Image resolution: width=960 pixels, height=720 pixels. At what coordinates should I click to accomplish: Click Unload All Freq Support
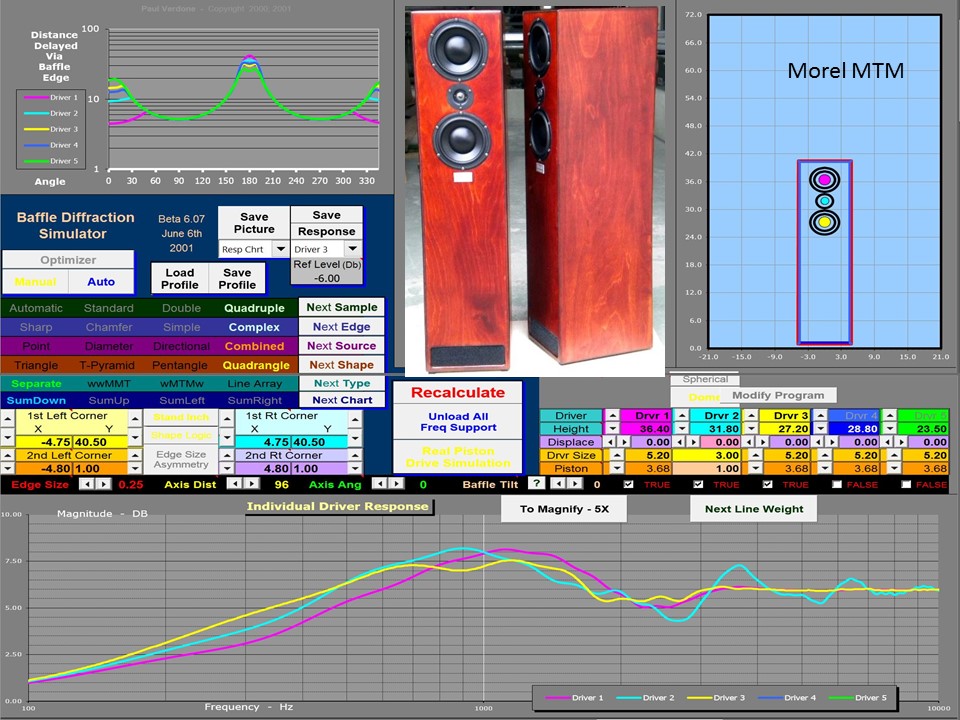pyautogui.click(x=458, y=422)
